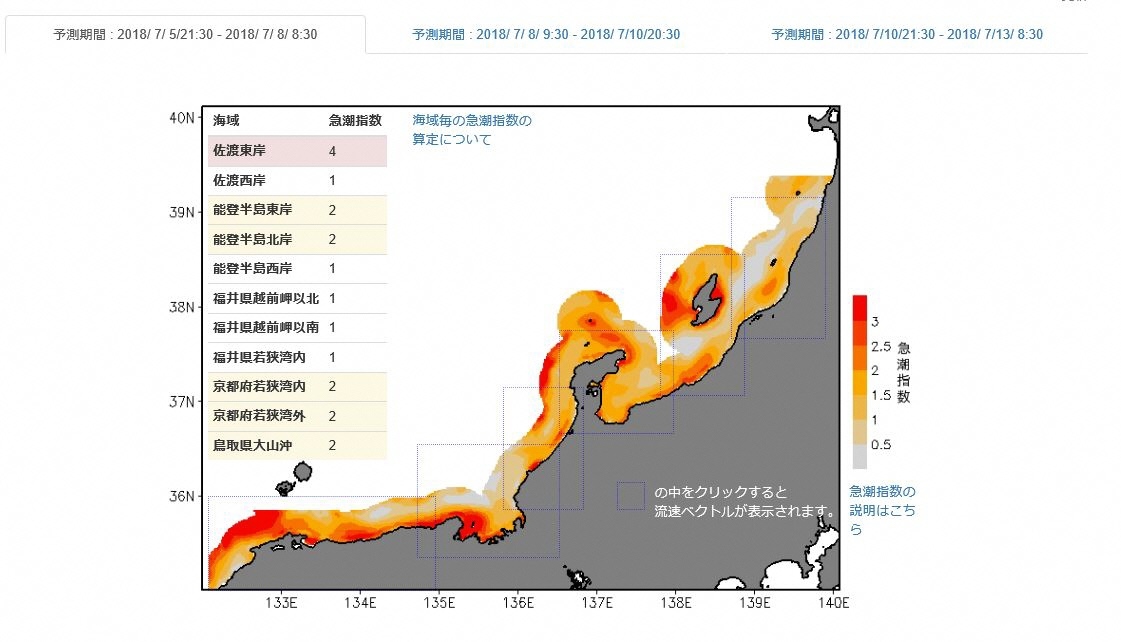Click 京都府若狭湾内 row in table
Image resolution: width=1121 pixels, height=642 pixels.
pos(297,387)
